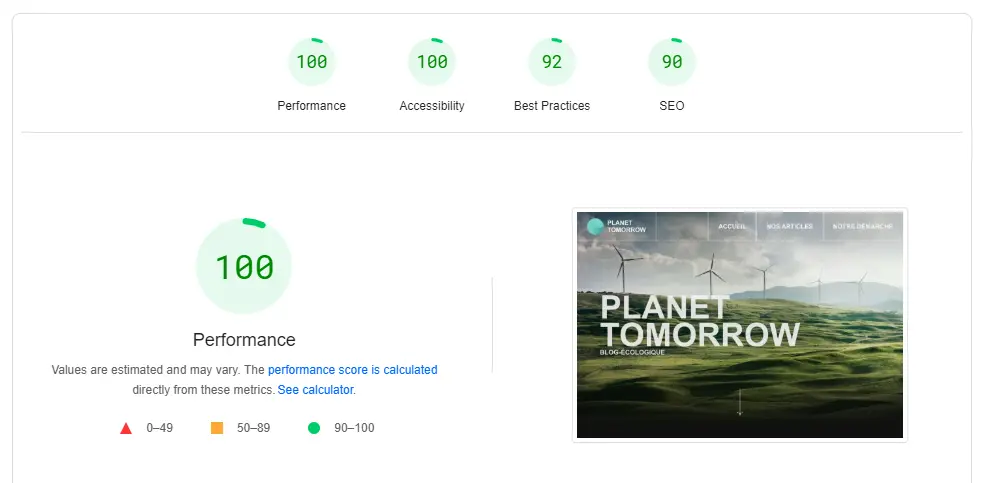Jump to the SEO category label
The image size is (989, 483).
pos(672,106)
